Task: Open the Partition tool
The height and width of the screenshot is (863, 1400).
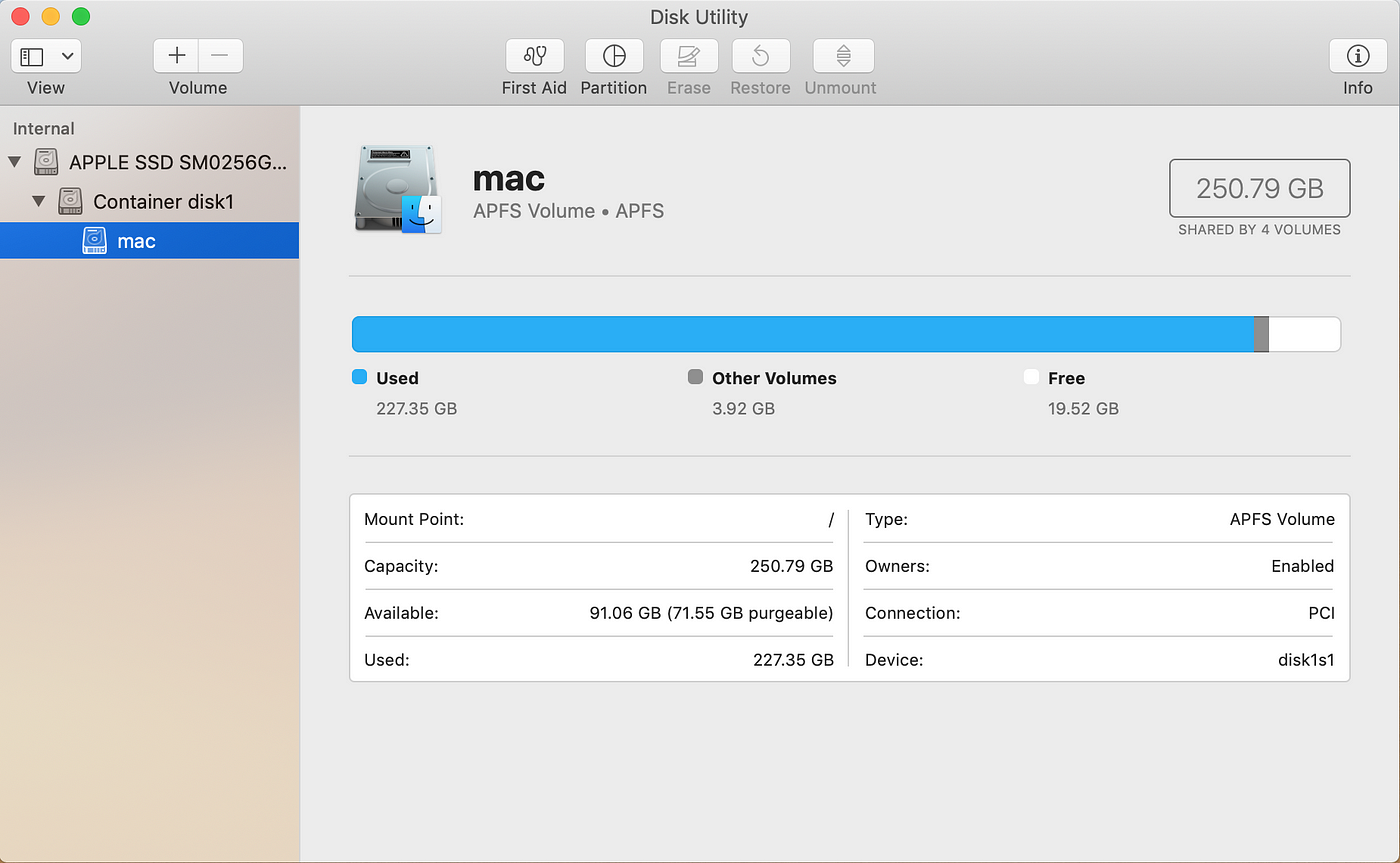Action: (x=614, y=56)
